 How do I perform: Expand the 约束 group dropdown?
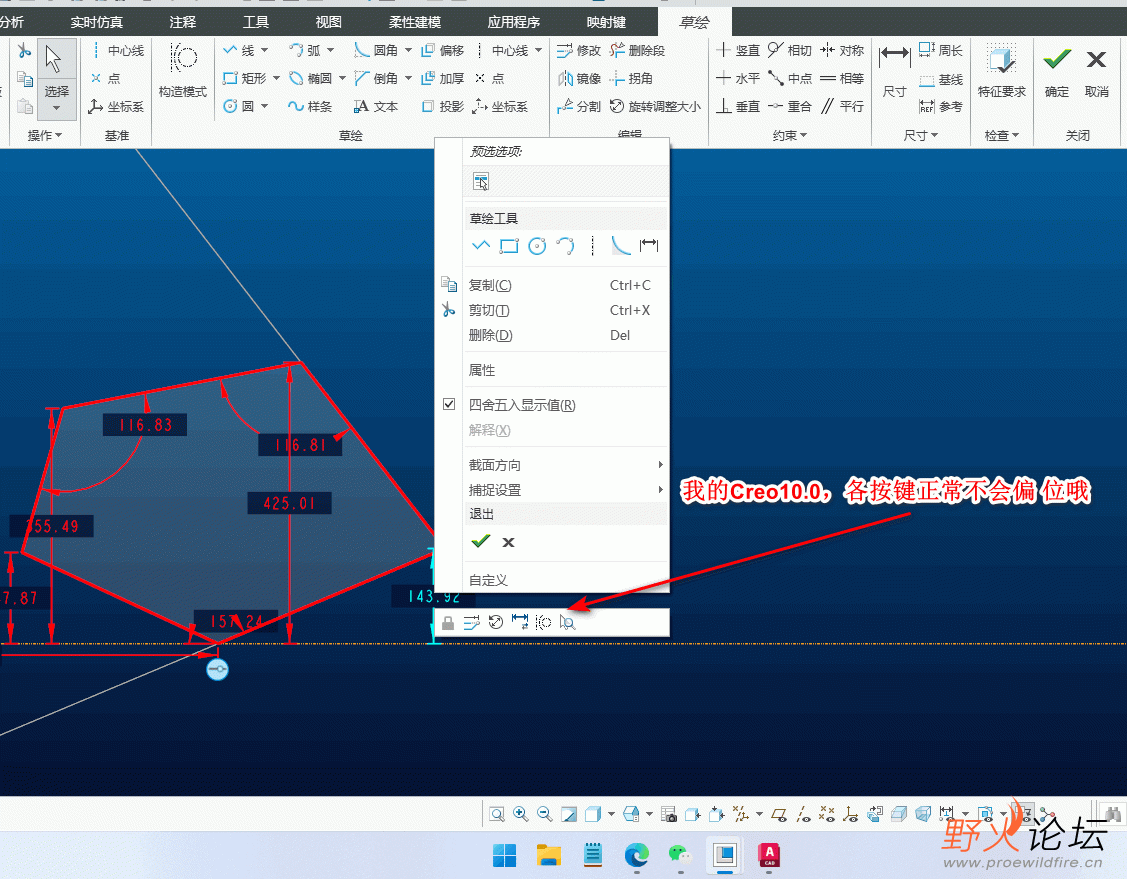790,135
